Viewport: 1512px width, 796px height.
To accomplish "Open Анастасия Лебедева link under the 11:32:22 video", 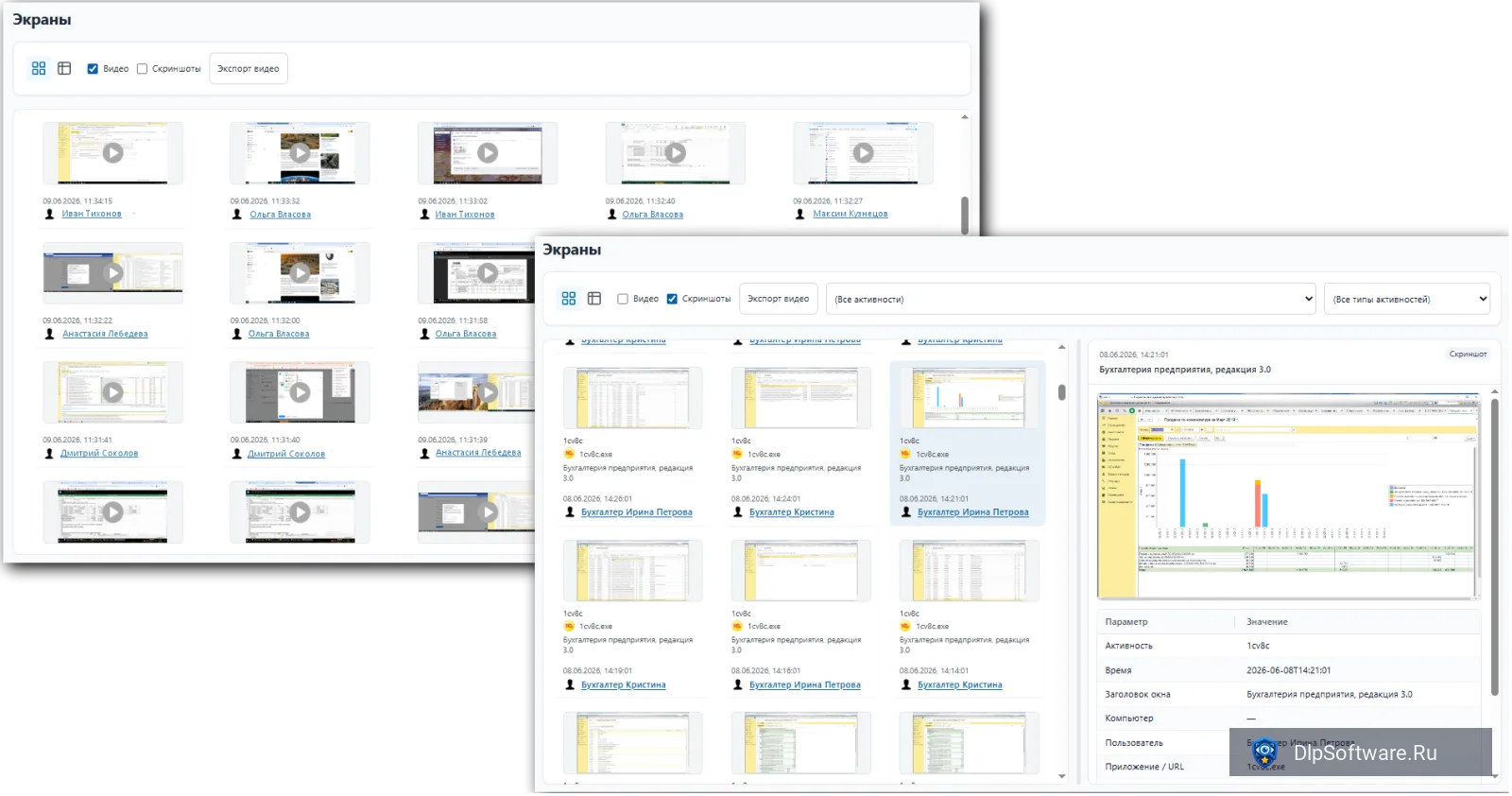I will [x=105, y=334].
